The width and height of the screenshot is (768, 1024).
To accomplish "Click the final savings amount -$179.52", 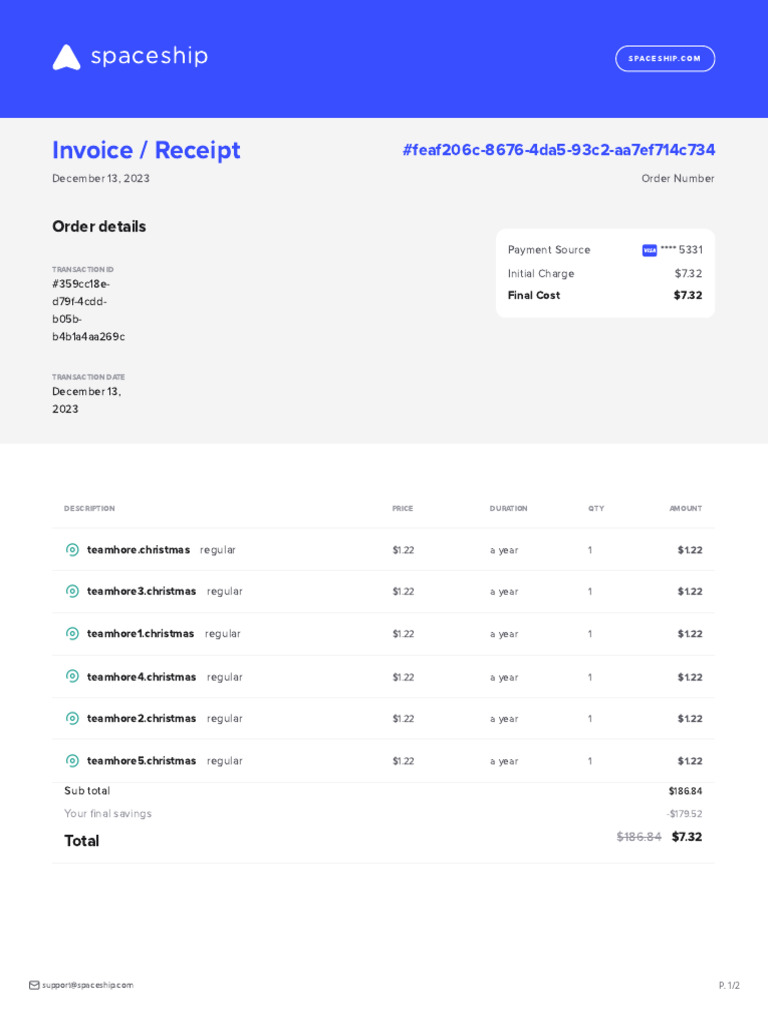I will (x=684, y=814).
